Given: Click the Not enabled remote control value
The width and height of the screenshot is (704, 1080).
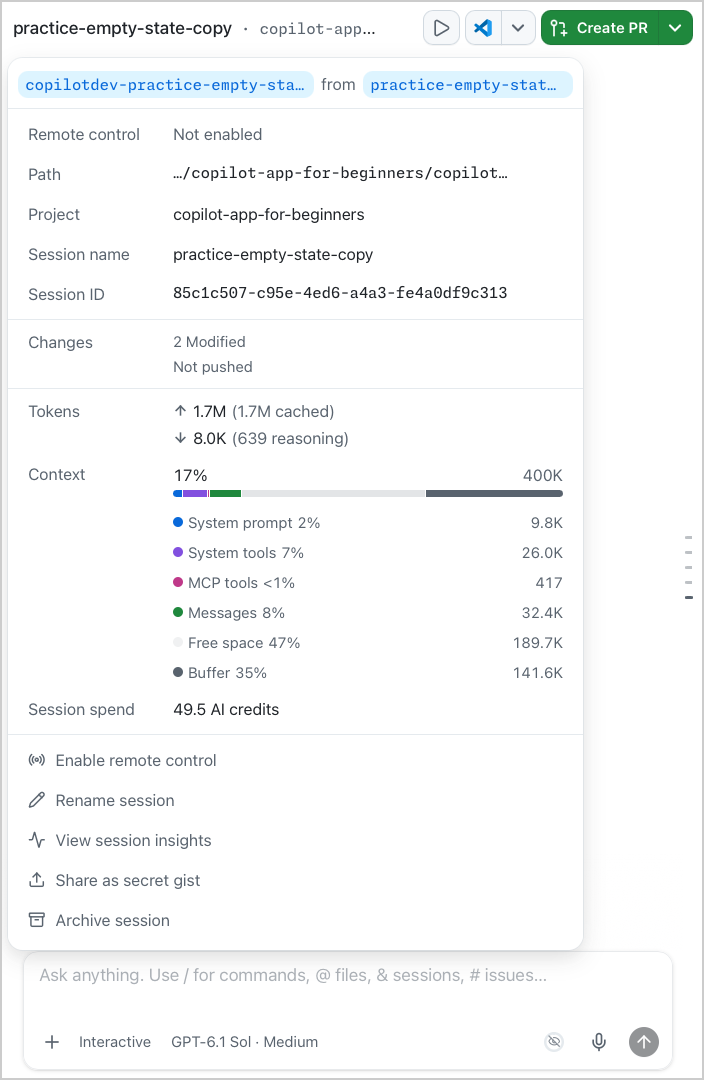Looking at the screenshot, I should [218, 134].
